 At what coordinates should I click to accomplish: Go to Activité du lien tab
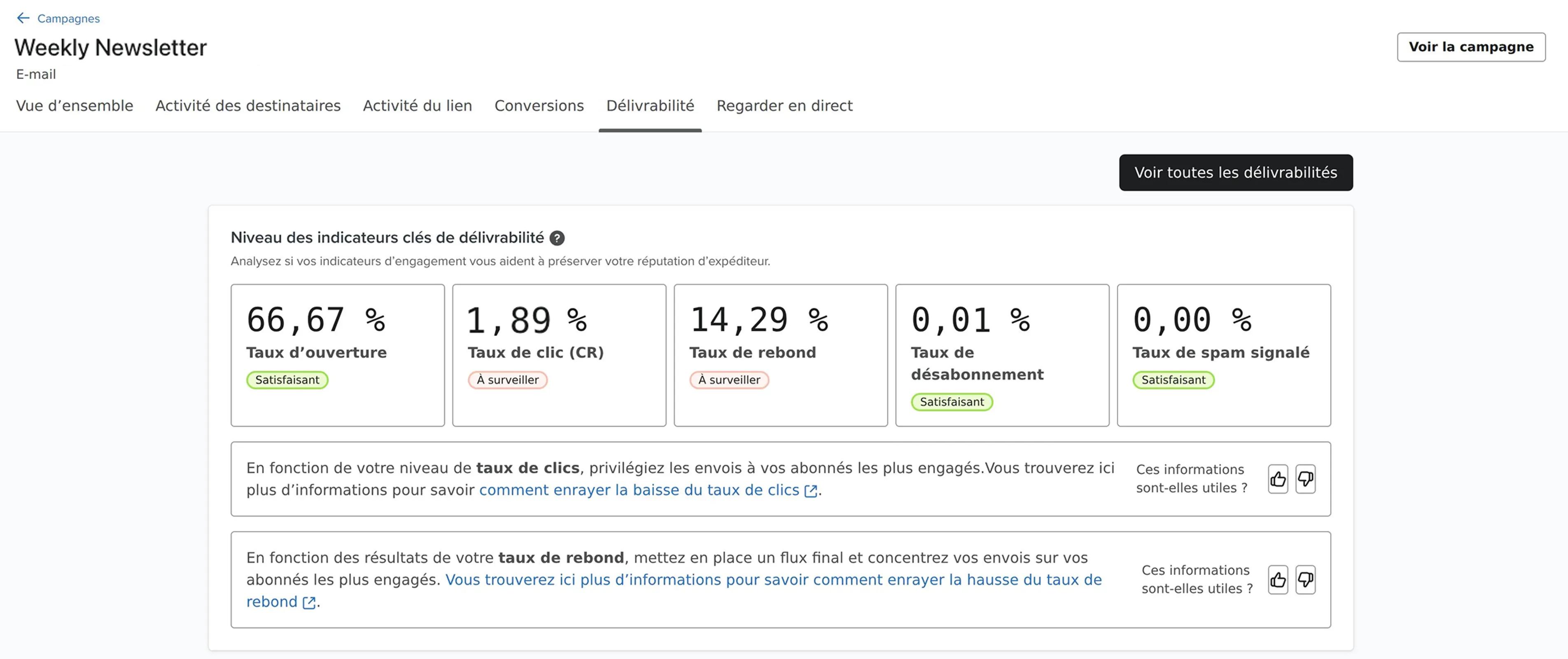pos(417,106)
